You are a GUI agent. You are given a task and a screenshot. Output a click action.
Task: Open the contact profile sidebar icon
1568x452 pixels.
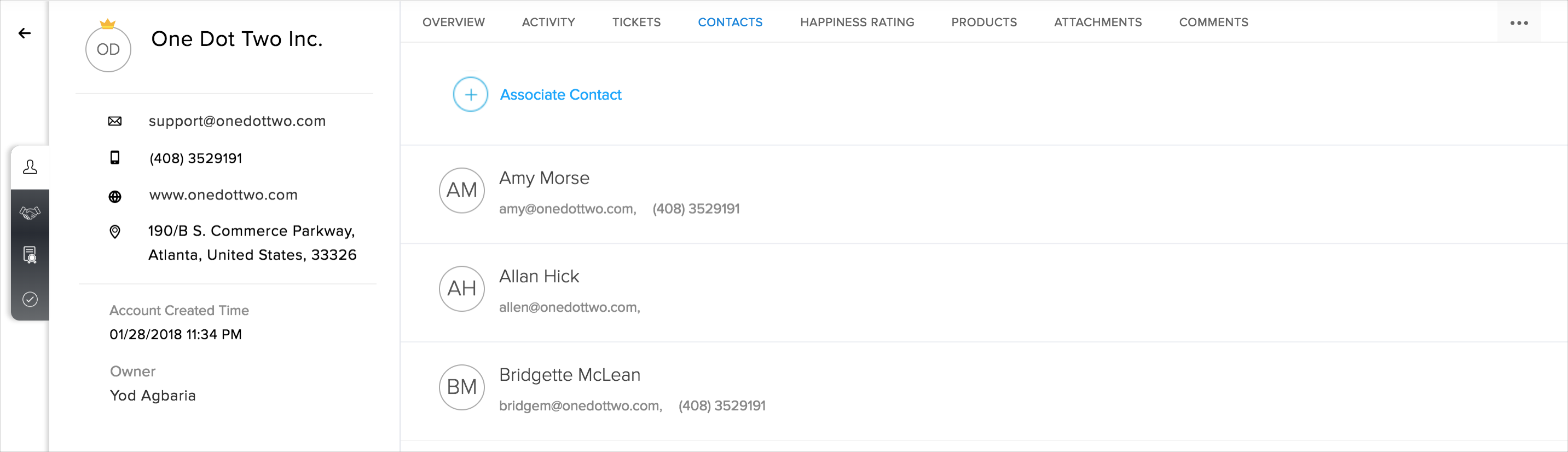tap(30, 167)
